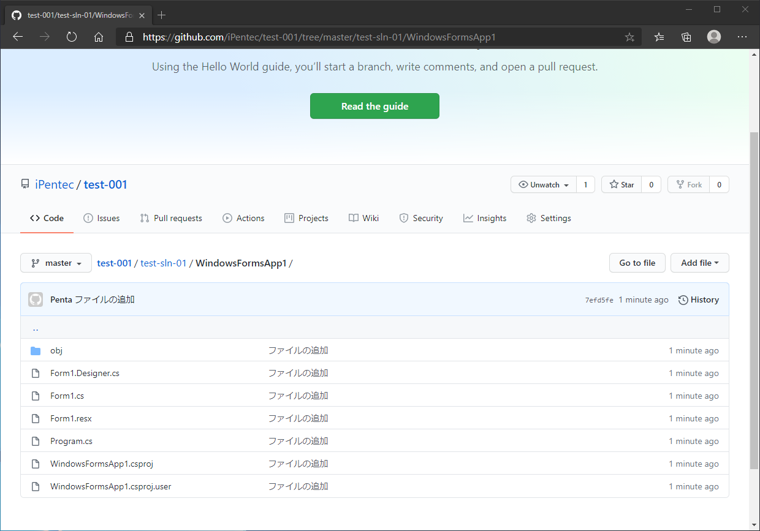Open the obj folder
Screen dimensions: 760x531
(x=56, y=350)
